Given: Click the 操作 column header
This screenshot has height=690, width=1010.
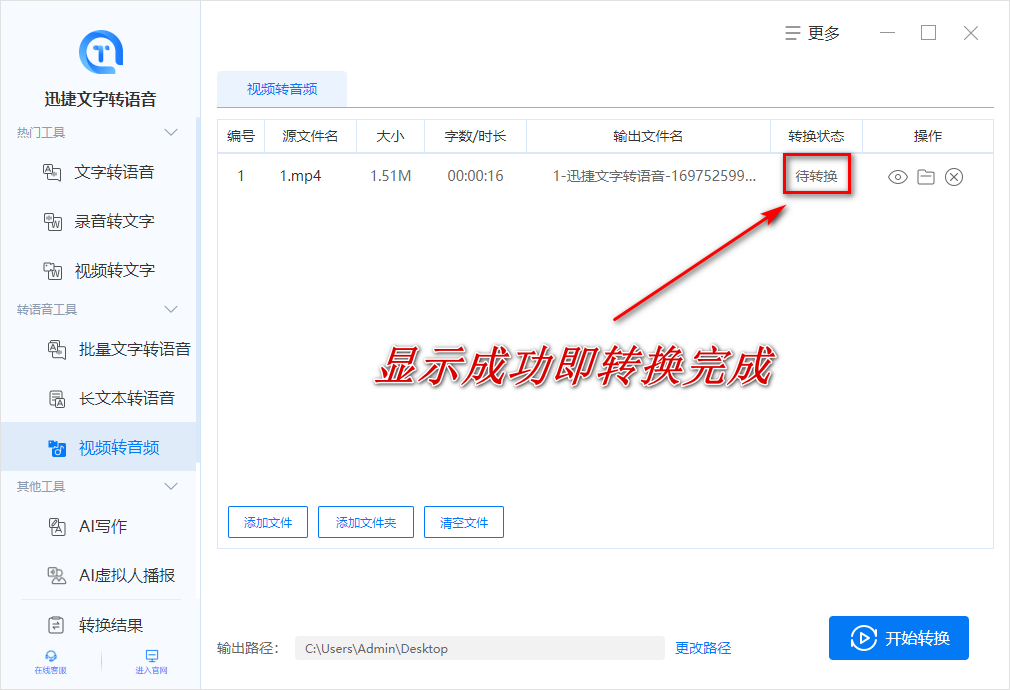Looking at the screenshot, I should pyautogui.click(x=928, y=136).
